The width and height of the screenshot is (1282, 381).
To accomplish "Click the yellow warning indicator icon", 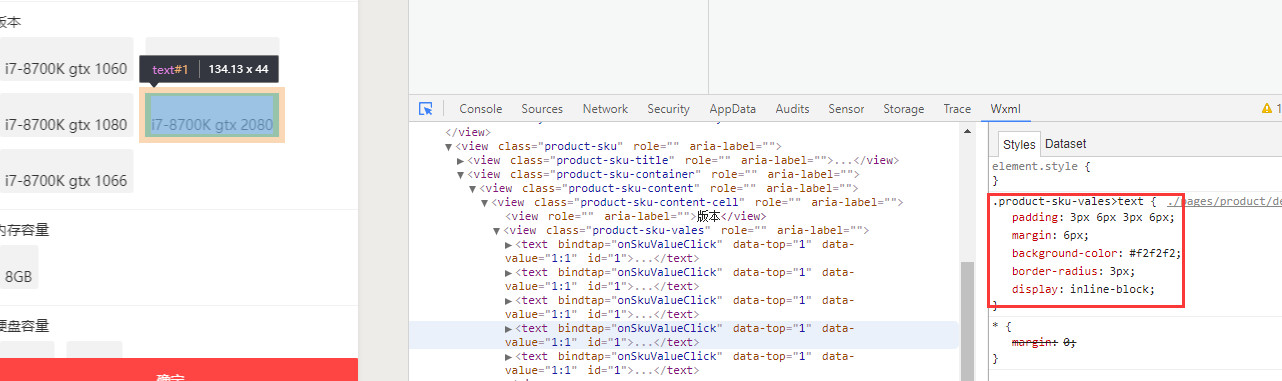I will pyautogui.click(x=1267, y=109).
